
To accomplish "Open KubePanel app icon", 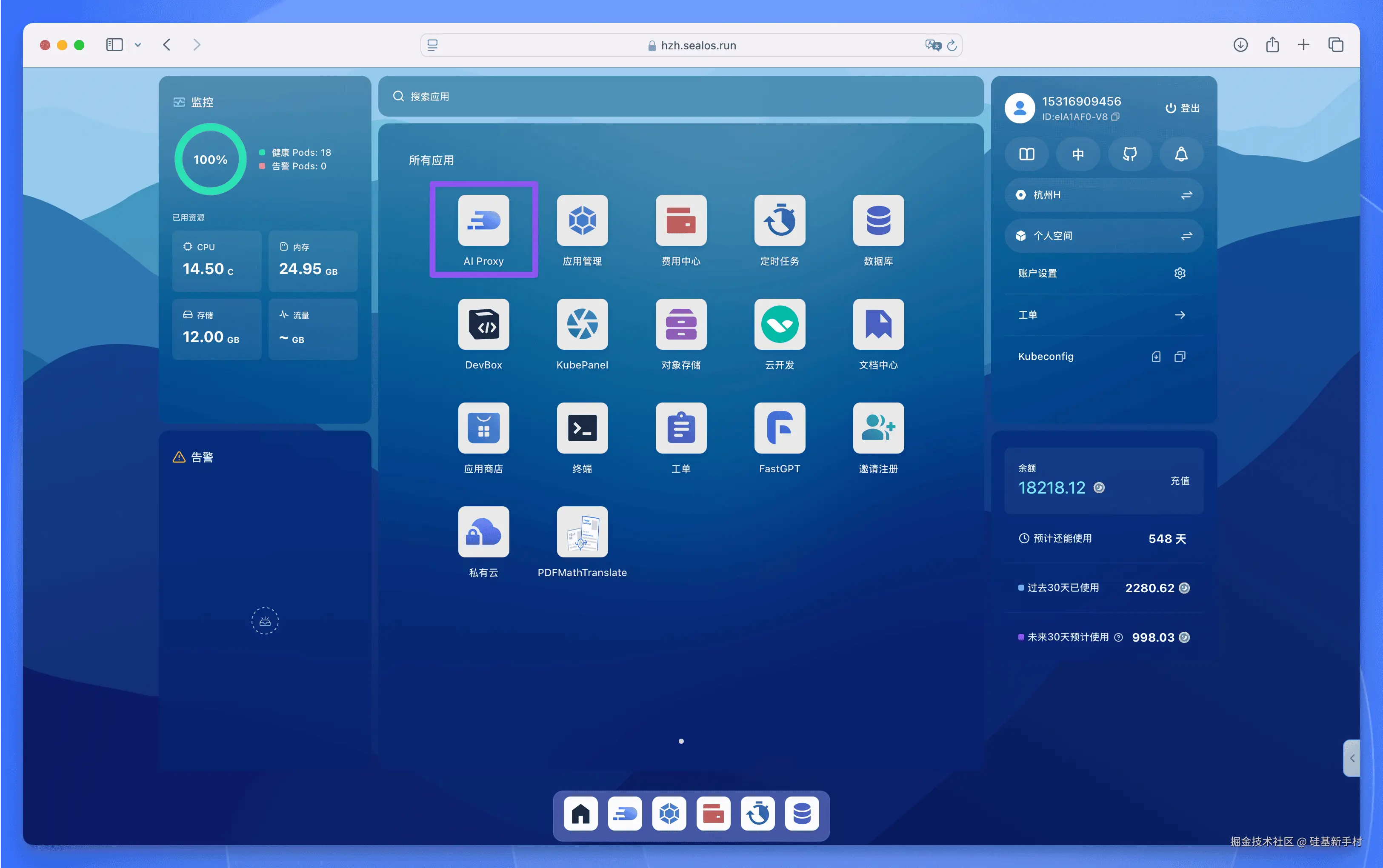I will click(x=582, y=324).
